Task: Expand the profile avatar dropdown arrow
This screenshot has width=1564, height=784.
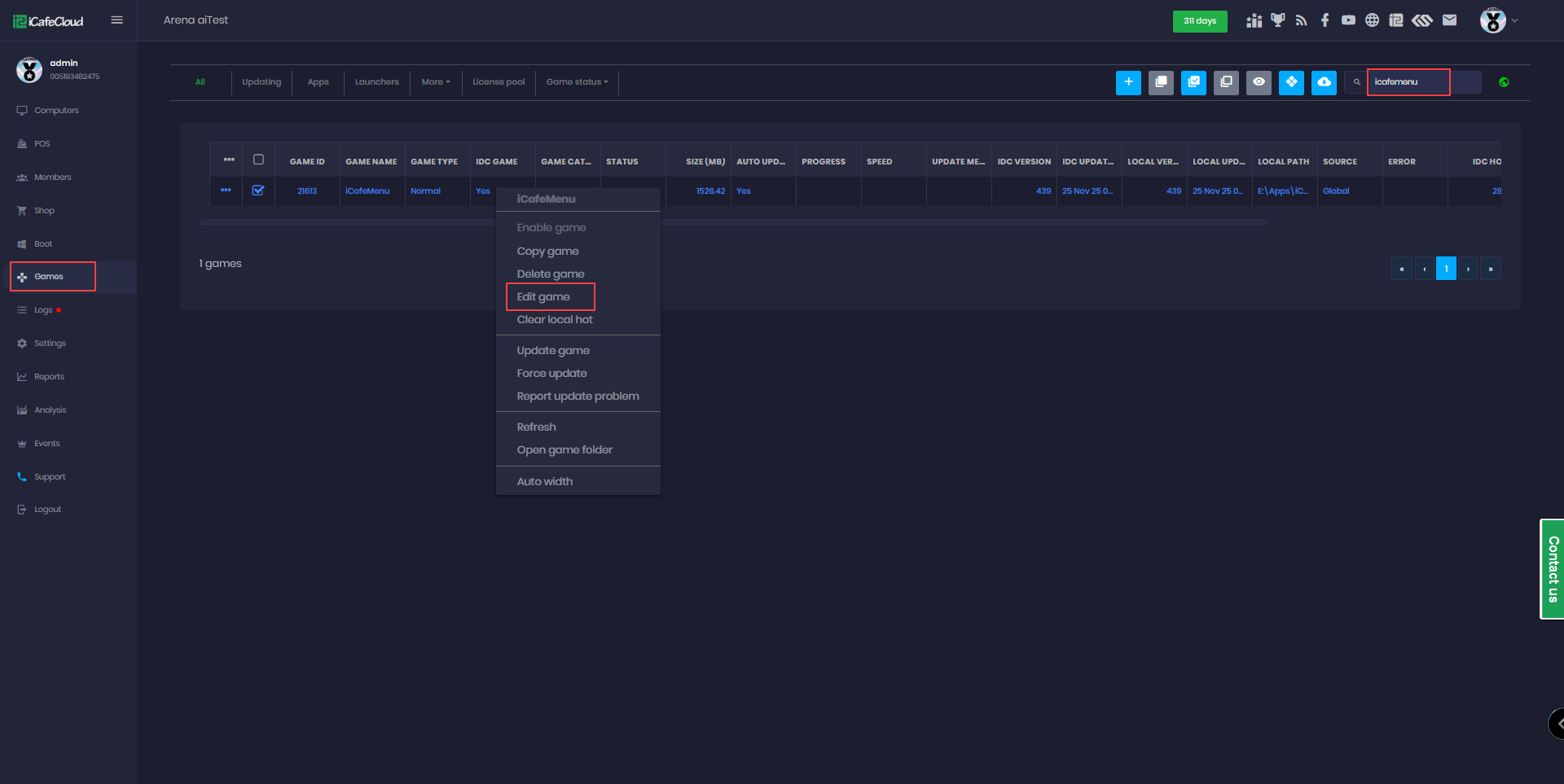Action: click(1514, 20)
